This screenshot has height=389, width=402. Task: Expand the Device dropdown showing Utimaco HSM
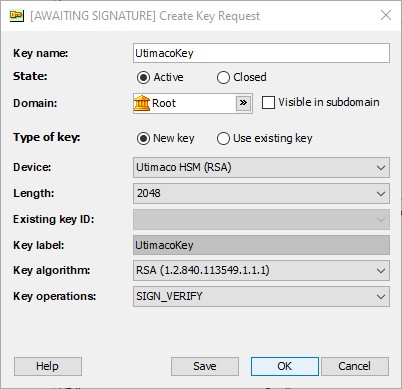click(x=261, y=167)
